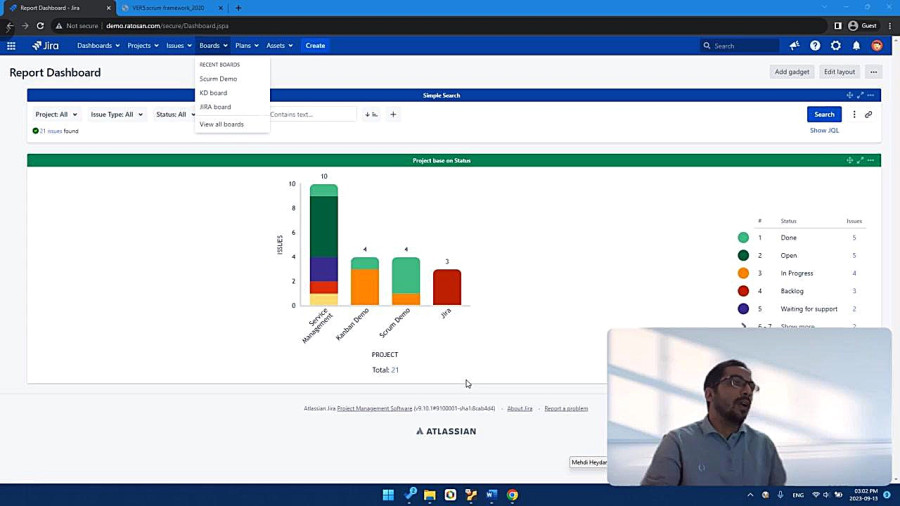Open the Jira app switcher grid icon
The width and height of the screenshot is (900, 506).
tap(11, 46)
